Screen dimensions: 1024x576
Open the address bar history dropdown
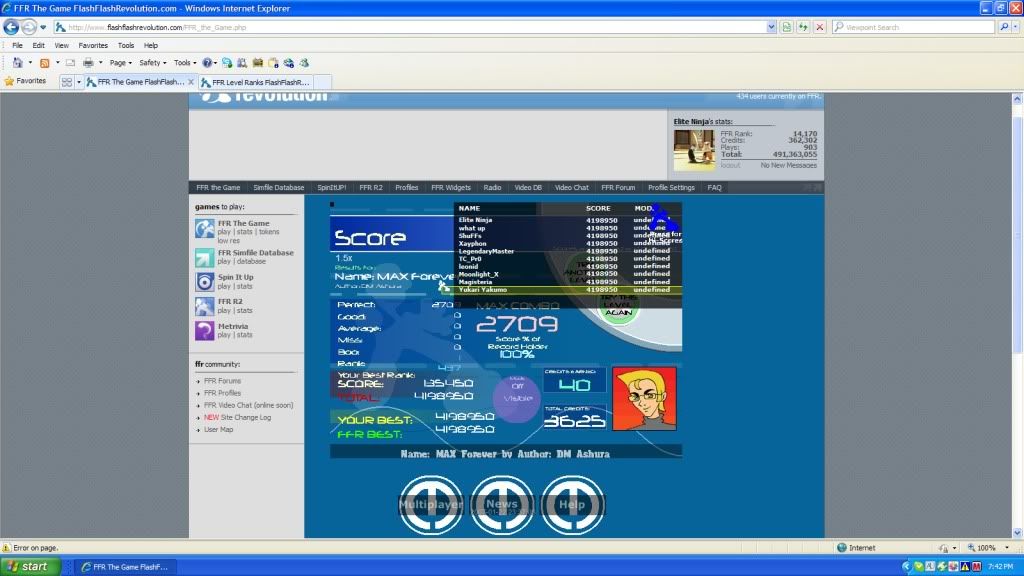click(x=771, y=27)
